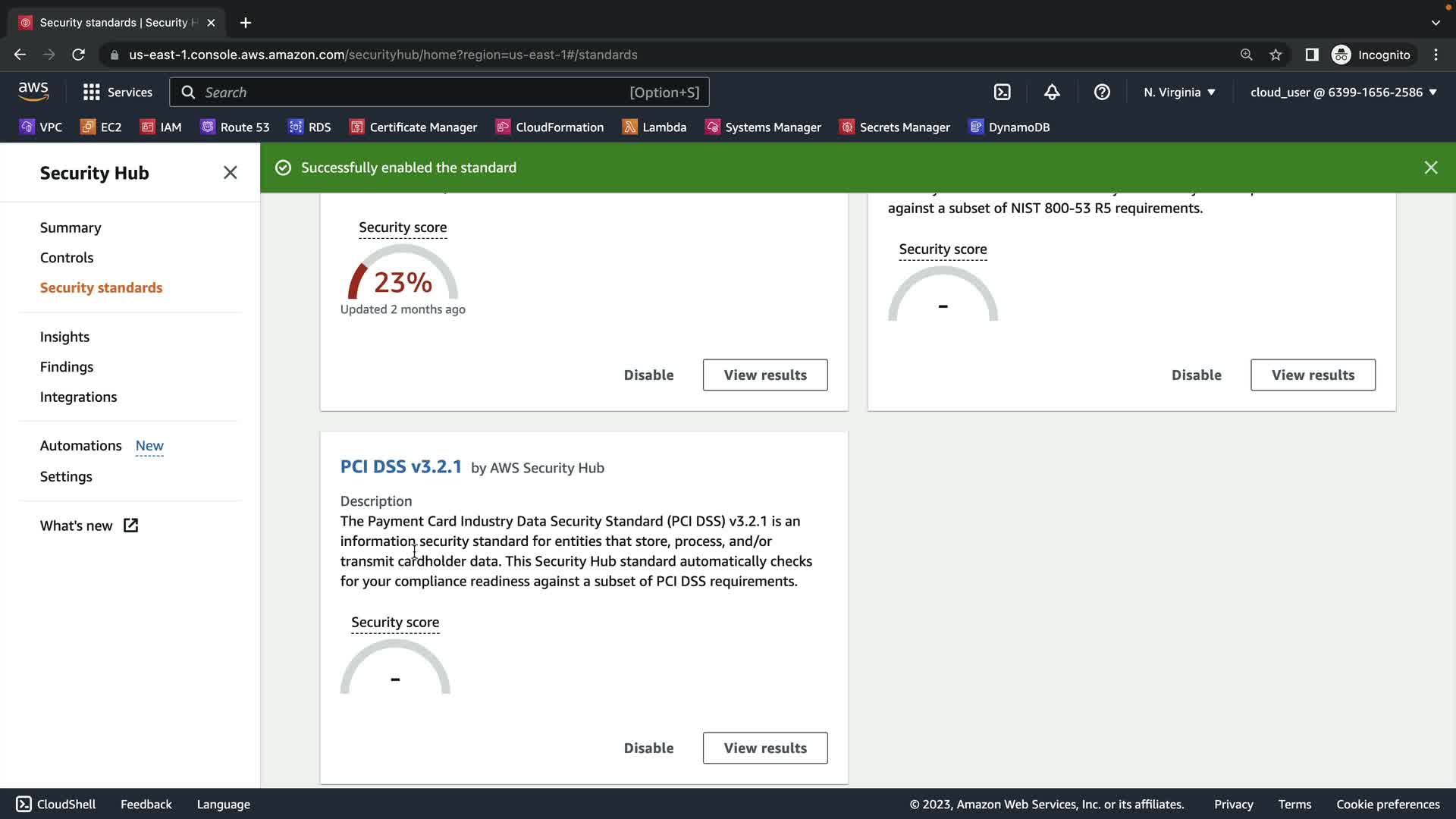The image size is (1456, 819).
Task: Click the 23% security score gauge
Action: pyautogui.click(x=403, y=281)
